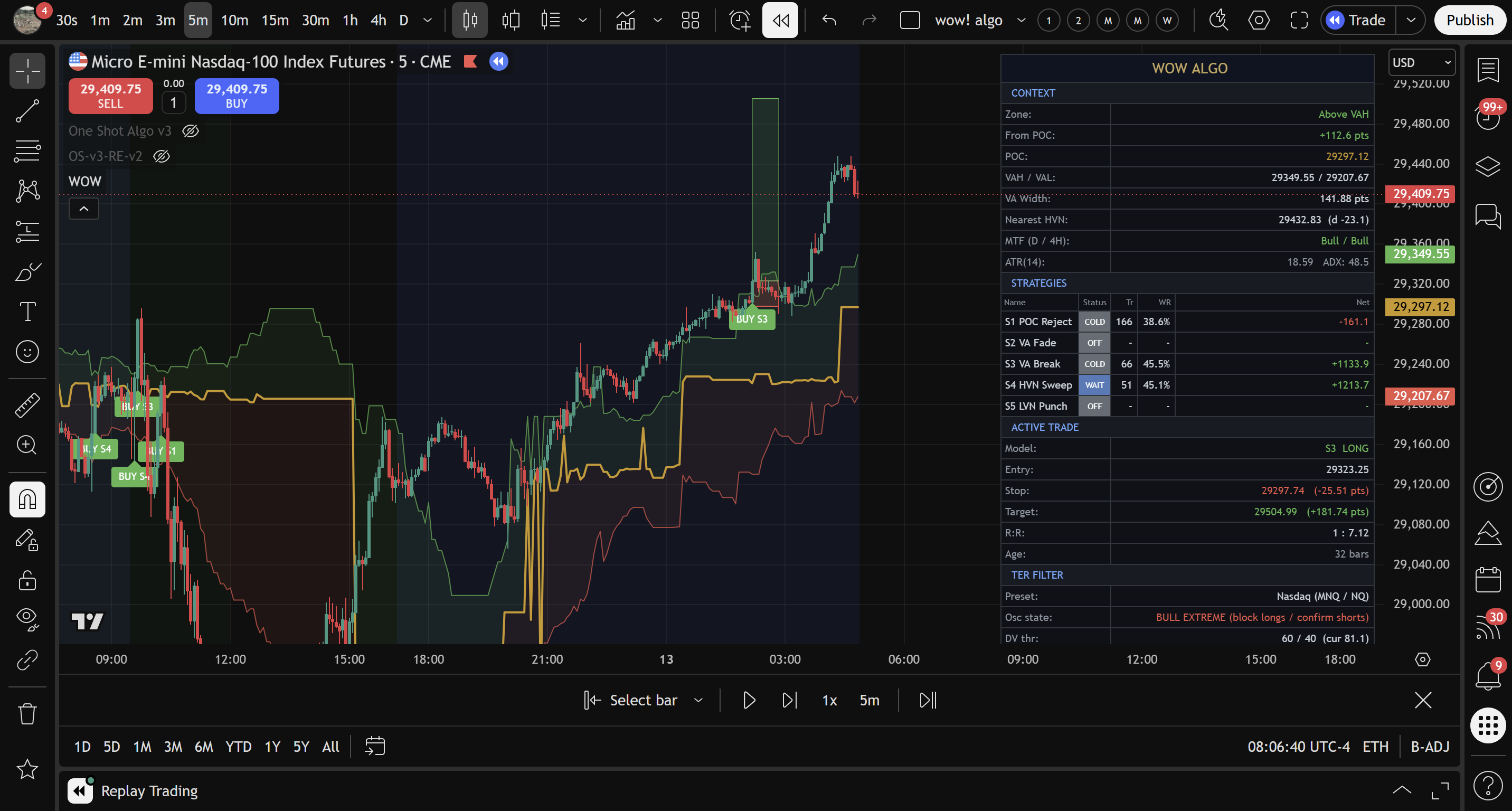This screenshot has height=811, width=1512.
Task: Switch to the 15m timeframe
Action: point(275,20)
